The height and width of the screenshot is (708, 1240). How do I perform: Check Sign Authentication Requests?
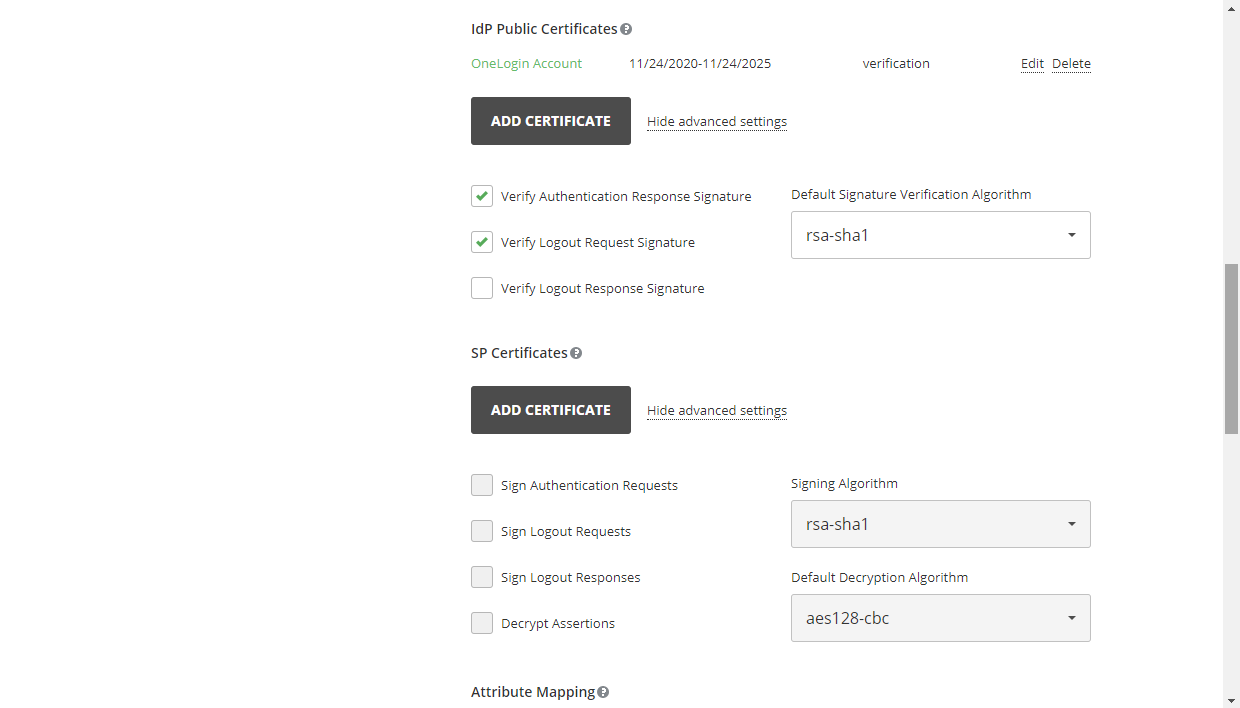coord(482,485)
